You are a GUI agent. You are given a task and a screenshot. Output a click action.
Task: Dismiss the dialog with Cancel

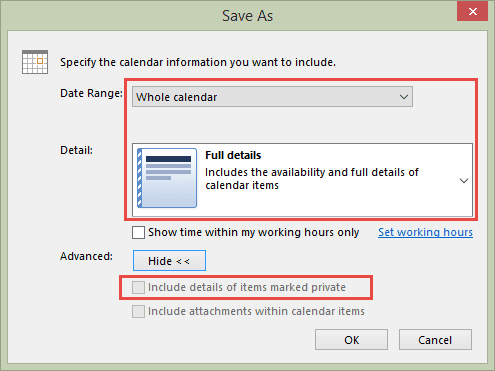coord(435,340)
